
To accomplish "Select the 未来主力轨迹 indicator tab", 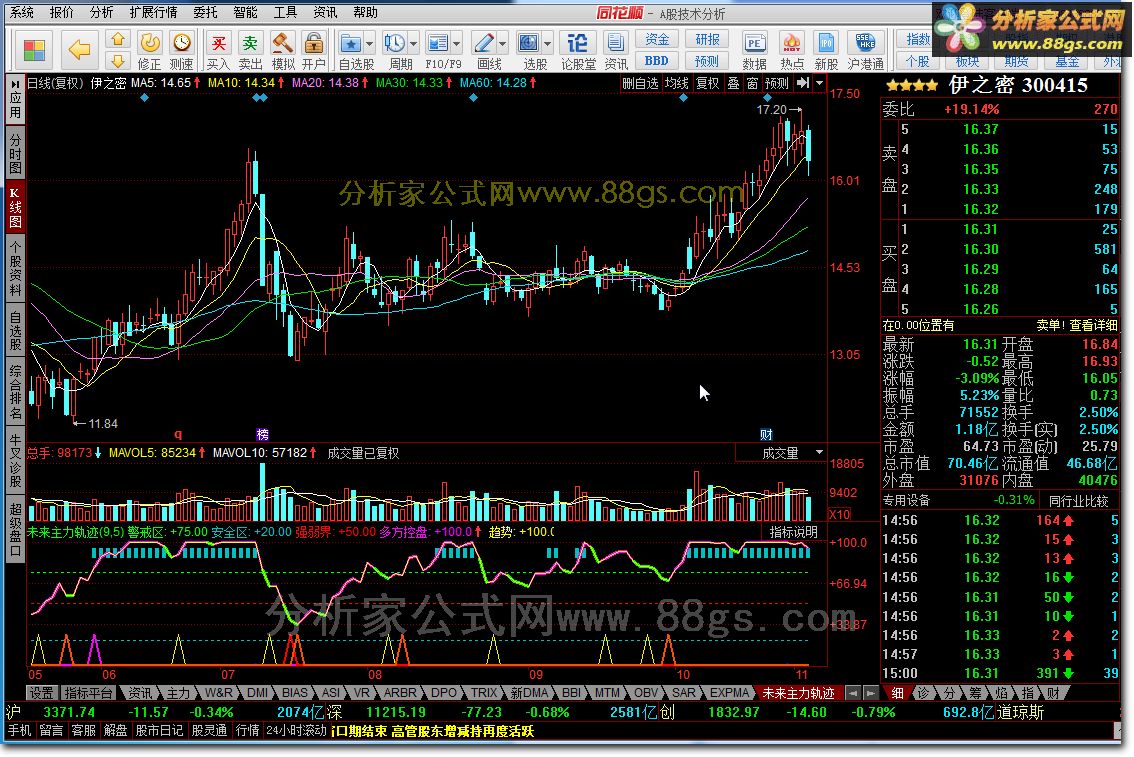I will click(x=798, y=693).
